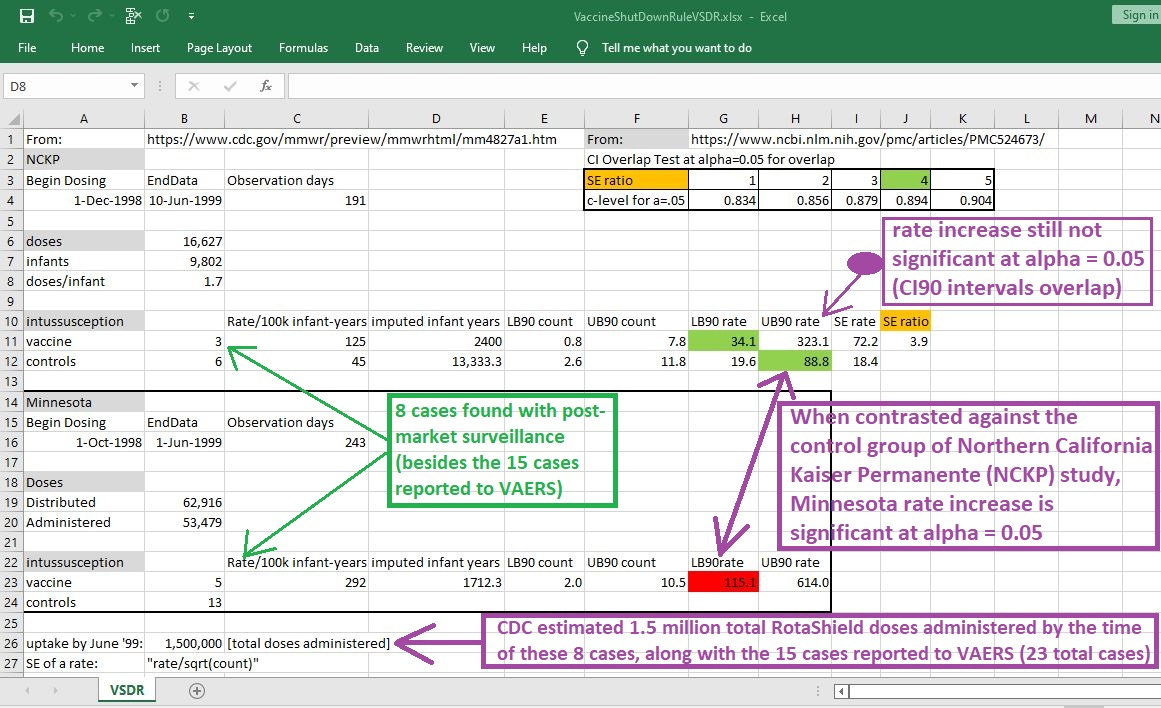Click Tell me what you want to do
1161x708 pixels.
pos(677,48)
